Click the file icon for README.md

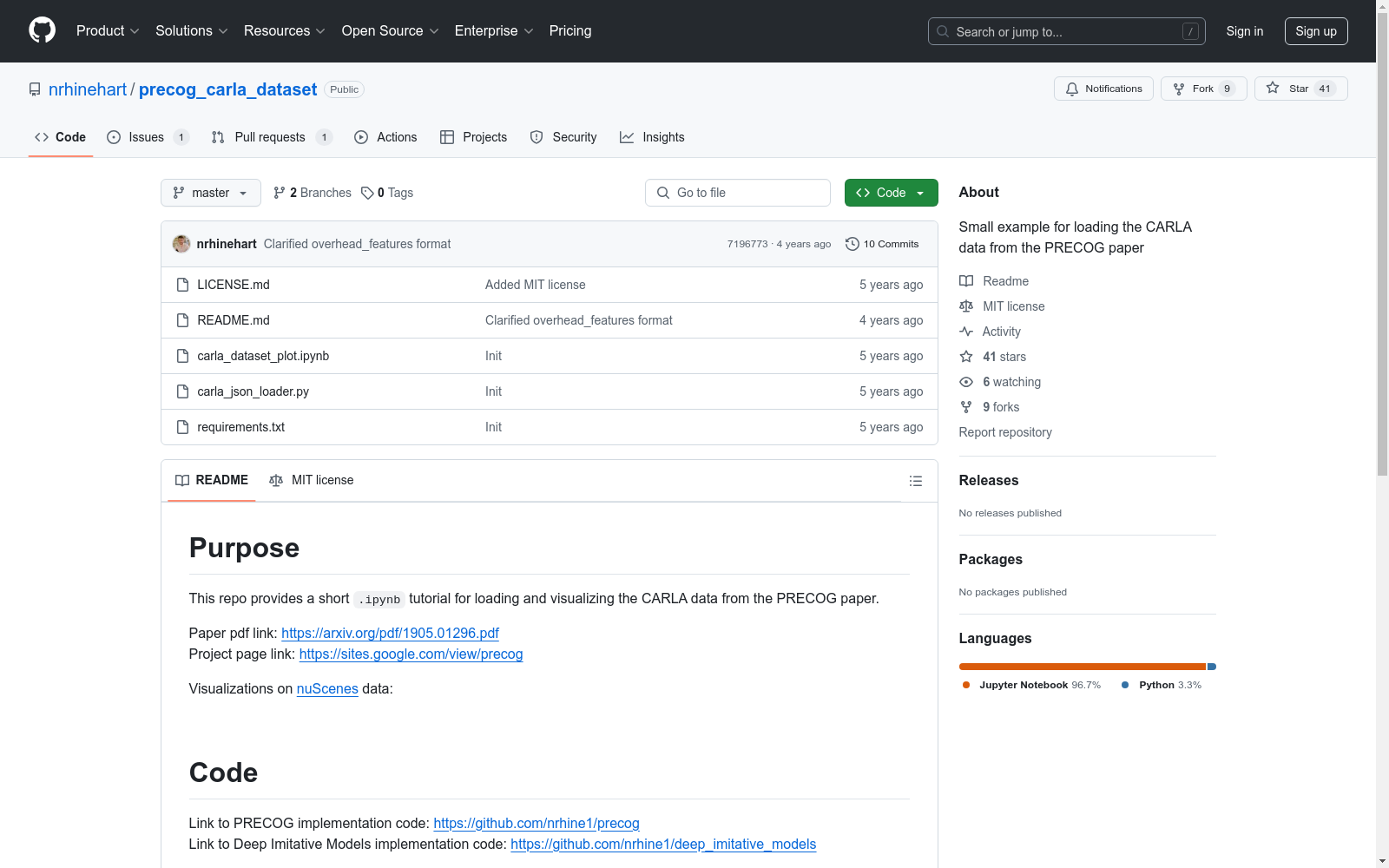pyautogui.click(x=182, y=320)
